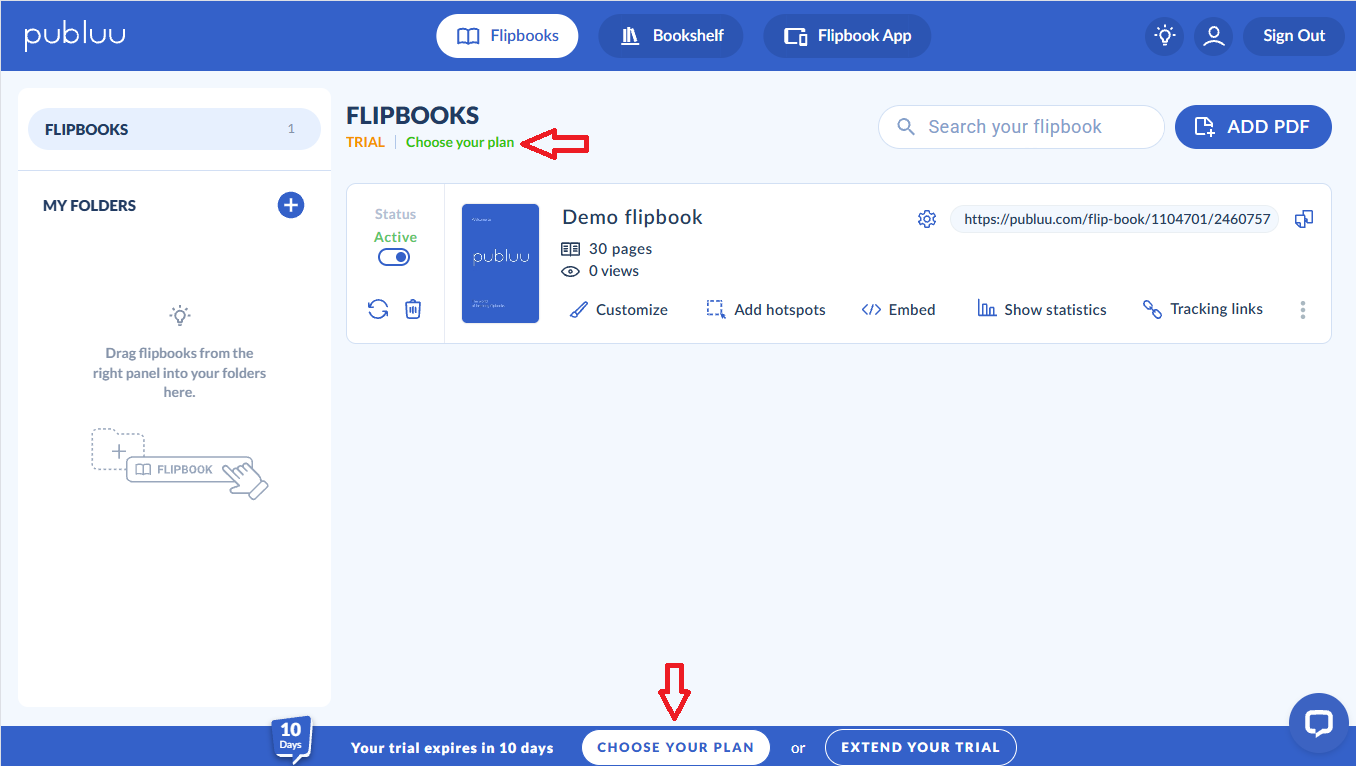This screenshot has width=1356, height=766.
Task: Open Demo flipbook settings gear icon
Action: pos(927,219)
